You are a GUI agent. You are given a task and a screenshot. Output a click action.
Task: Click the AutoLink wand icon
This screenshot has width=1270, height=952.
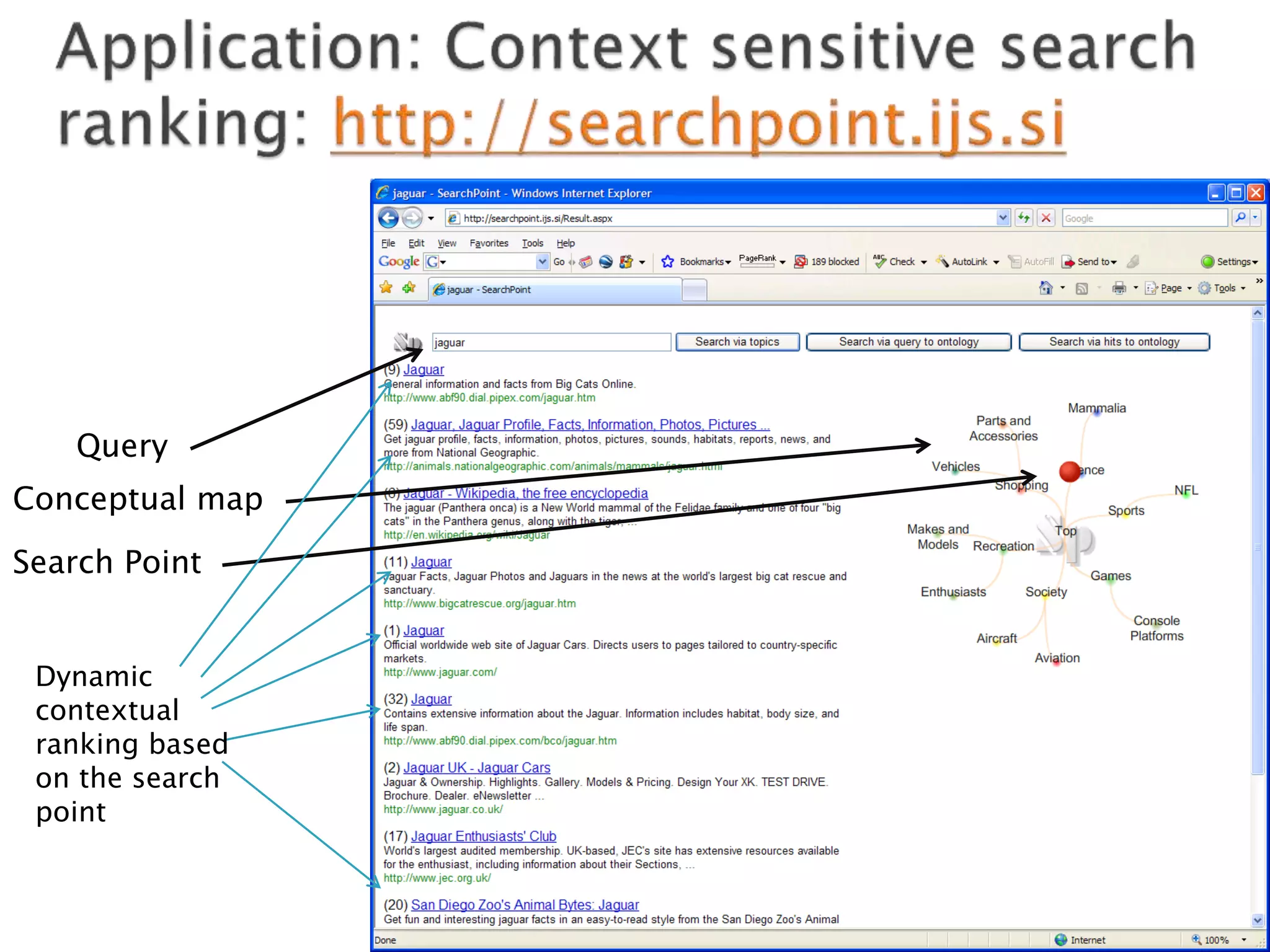[x=942, y=262]
